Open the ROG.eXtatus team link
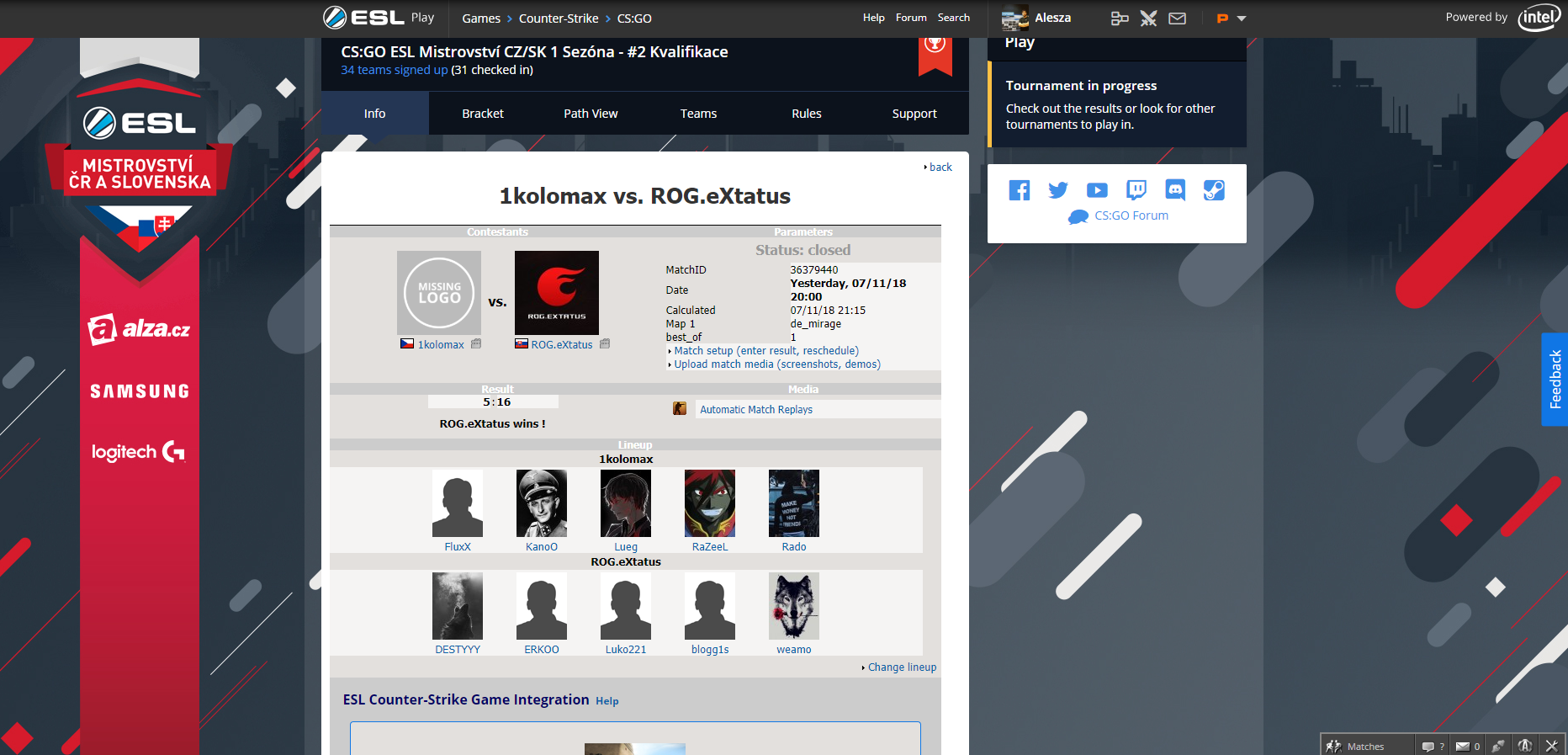 click(x=562, y=345)
